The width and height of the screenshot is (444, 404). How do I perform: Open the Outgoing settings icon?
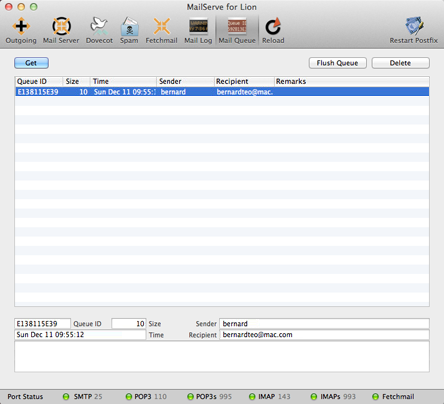tap(21, 26)
